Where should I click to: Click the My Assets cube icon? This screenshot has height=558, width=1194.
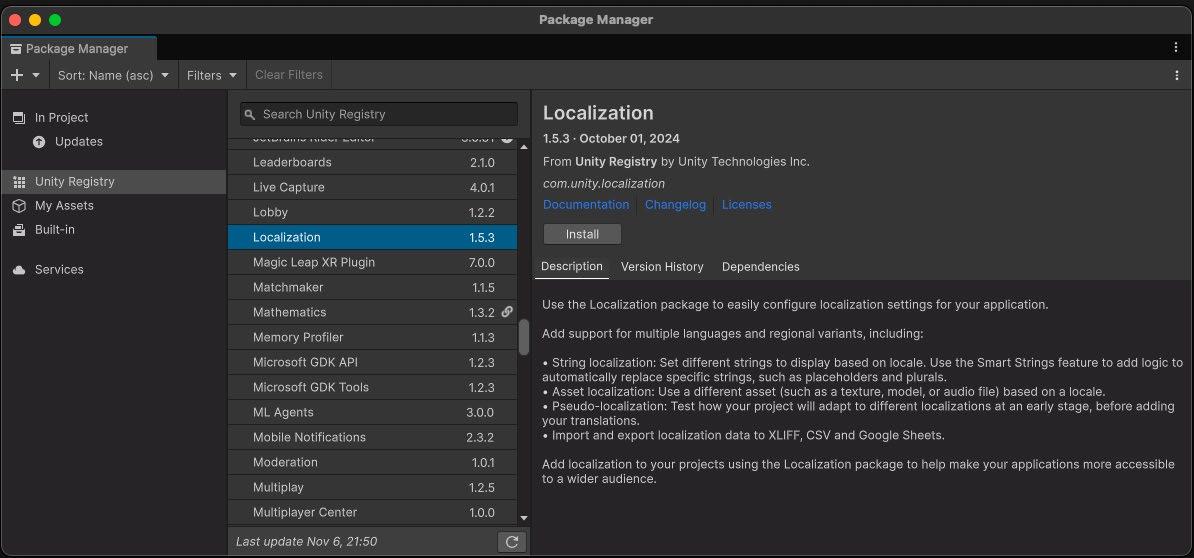pyautogui.click(x=19, y=206)
